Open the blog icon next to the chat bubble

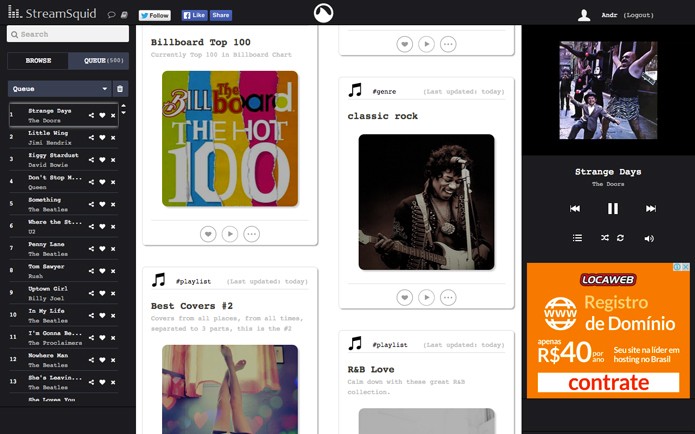coord(124,15)
